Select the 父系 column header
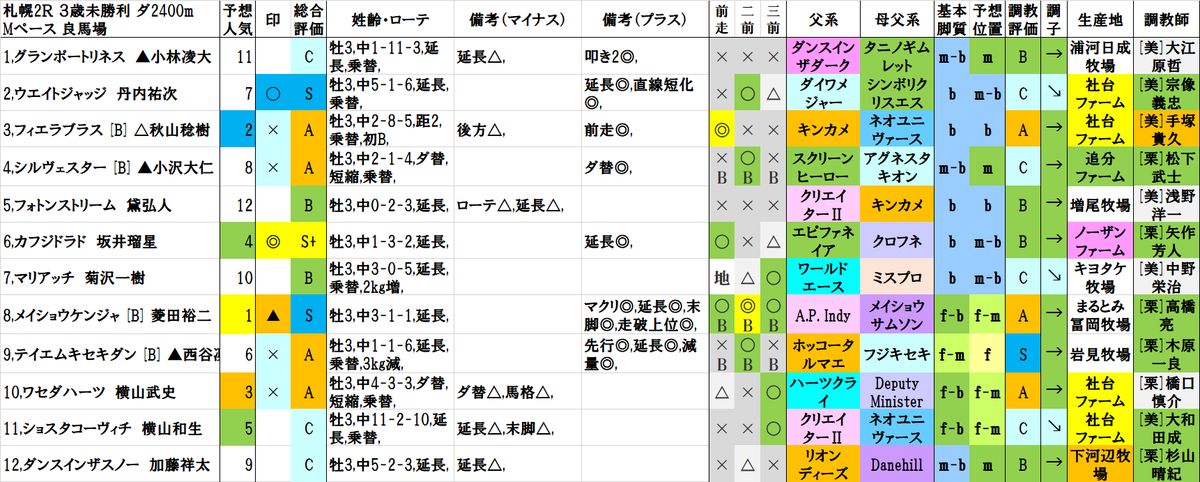This screenshot has height=482, width=1200. (x=821, y=19)
